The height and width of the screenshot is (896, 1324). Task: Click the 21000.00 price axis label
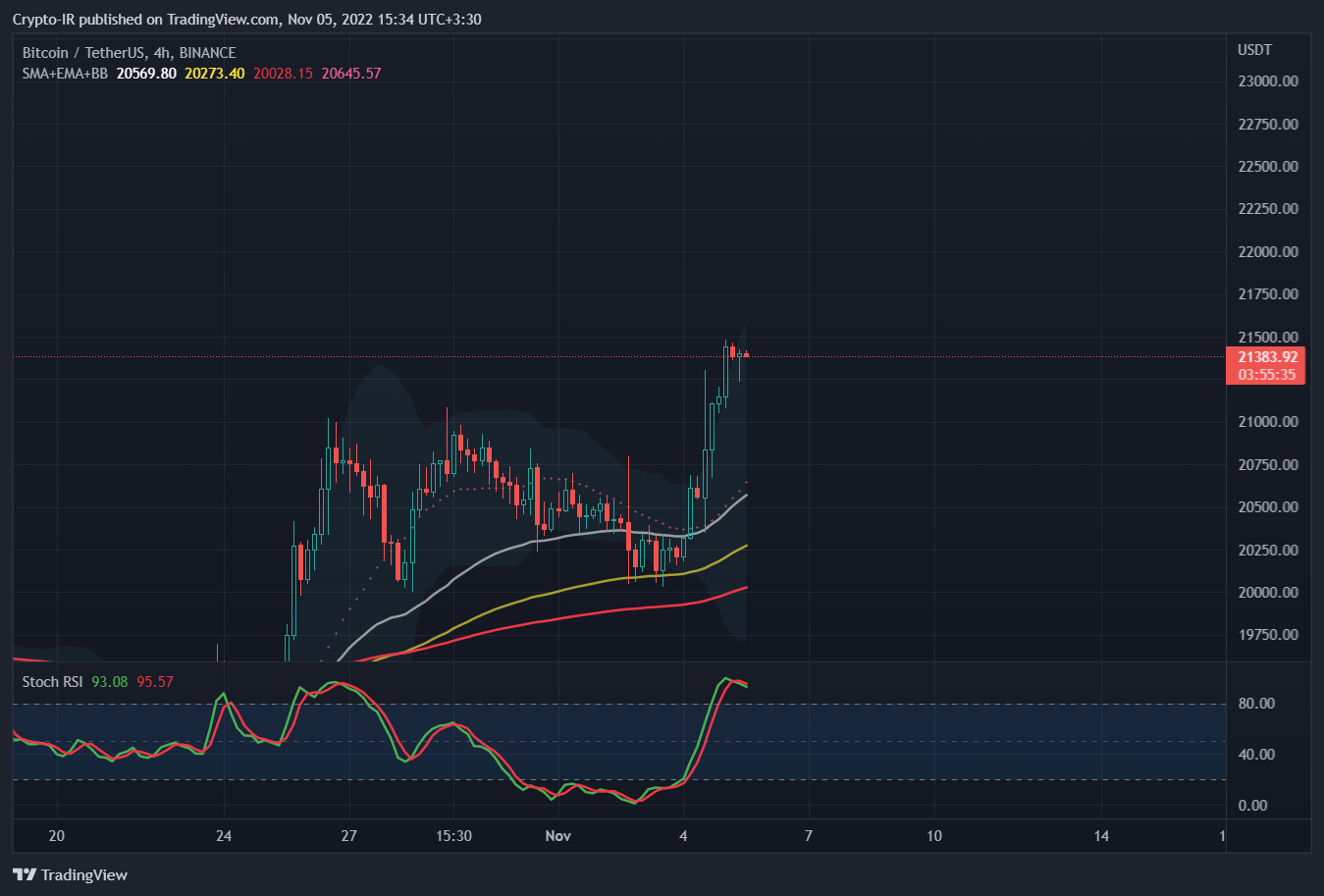pos(1268,422)
